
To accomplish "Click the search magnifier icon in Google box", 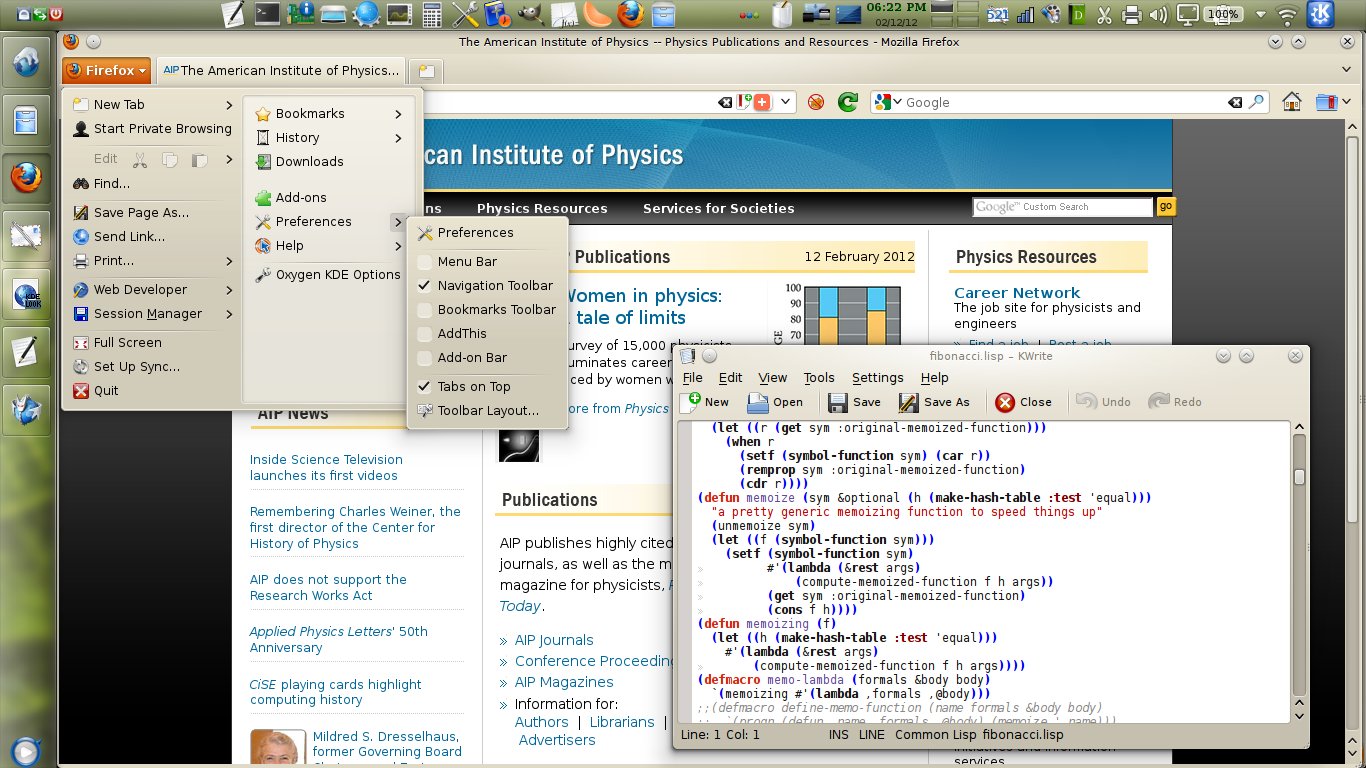I will [1256, 102].
